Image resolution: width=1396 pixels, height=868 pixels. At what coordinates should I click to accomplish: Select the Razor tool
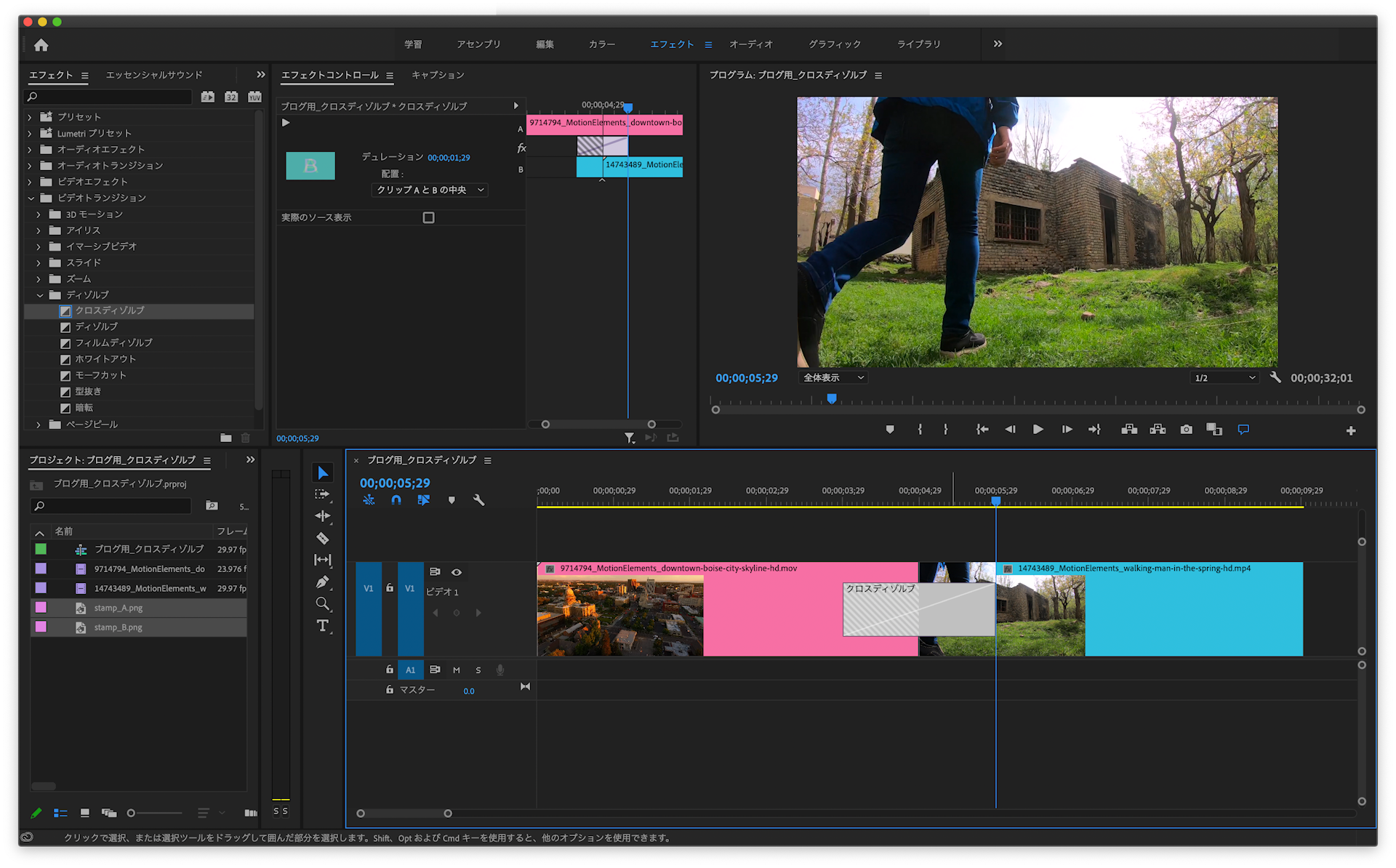322,538
